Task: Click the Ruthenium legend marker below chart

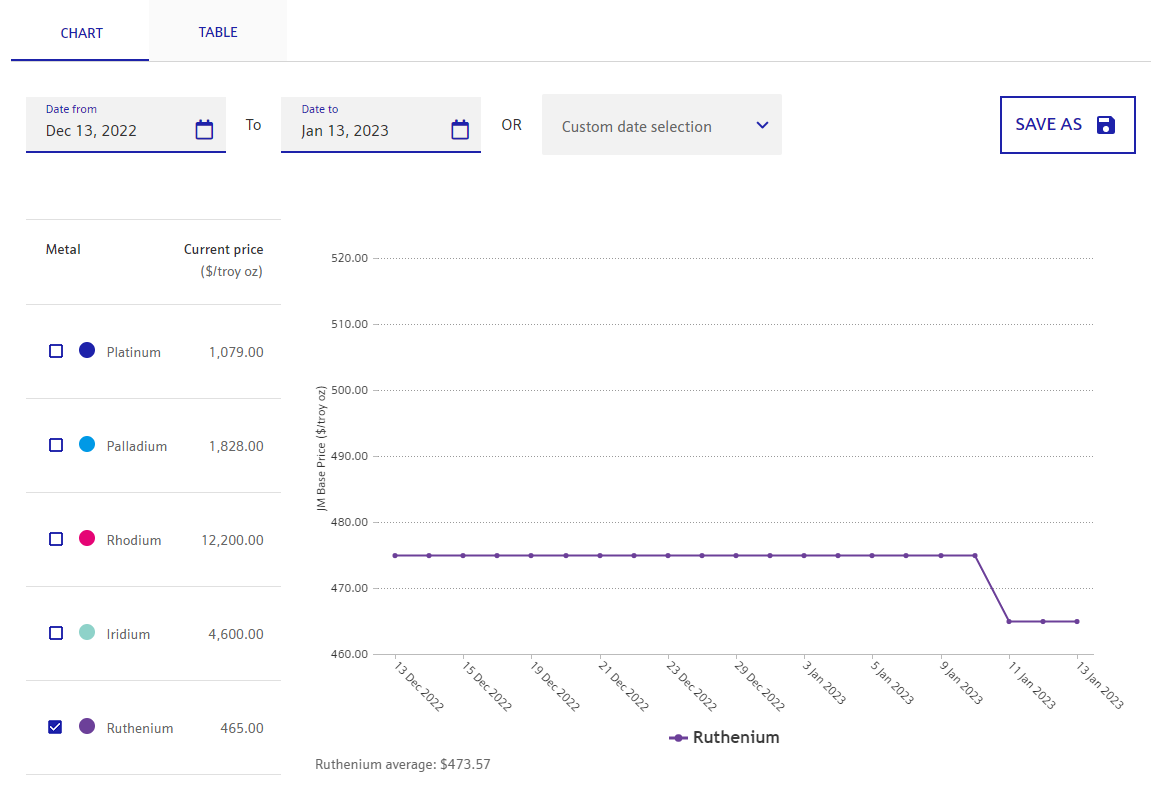Action: [x=680, y=738]
